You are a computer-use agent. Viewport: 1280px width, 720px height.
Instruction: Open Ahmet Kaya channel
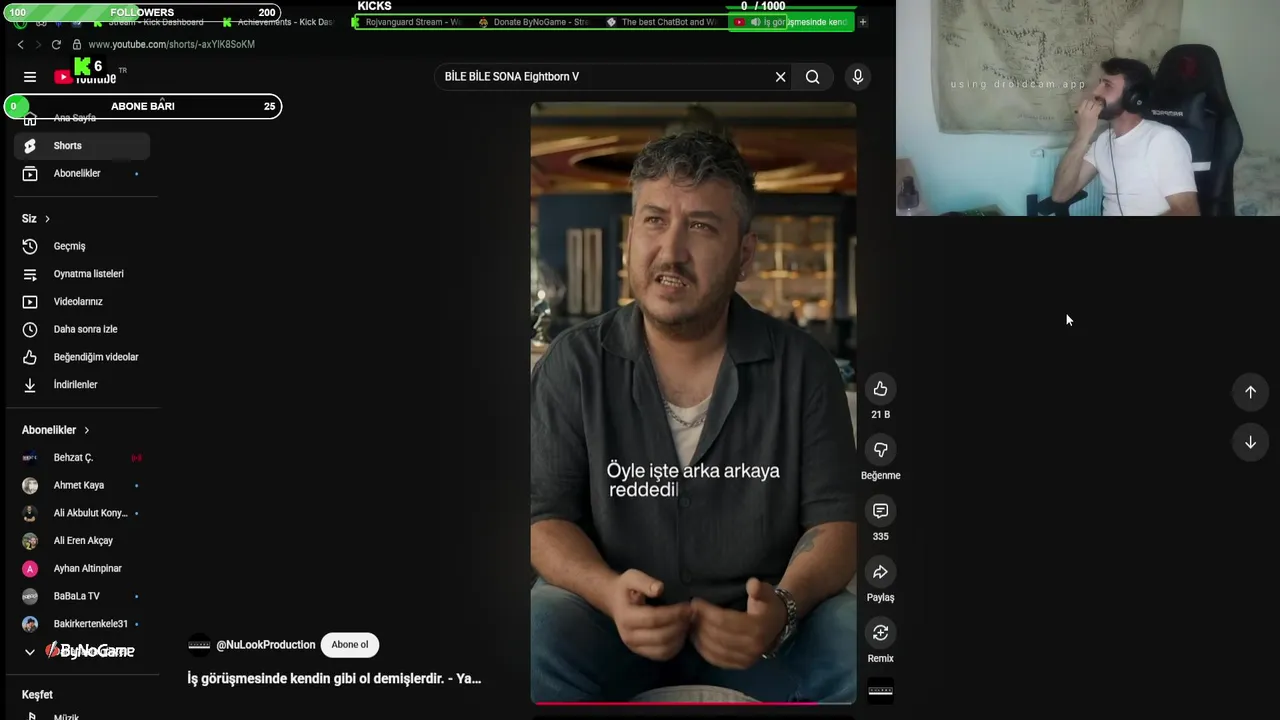pos(82,485)
